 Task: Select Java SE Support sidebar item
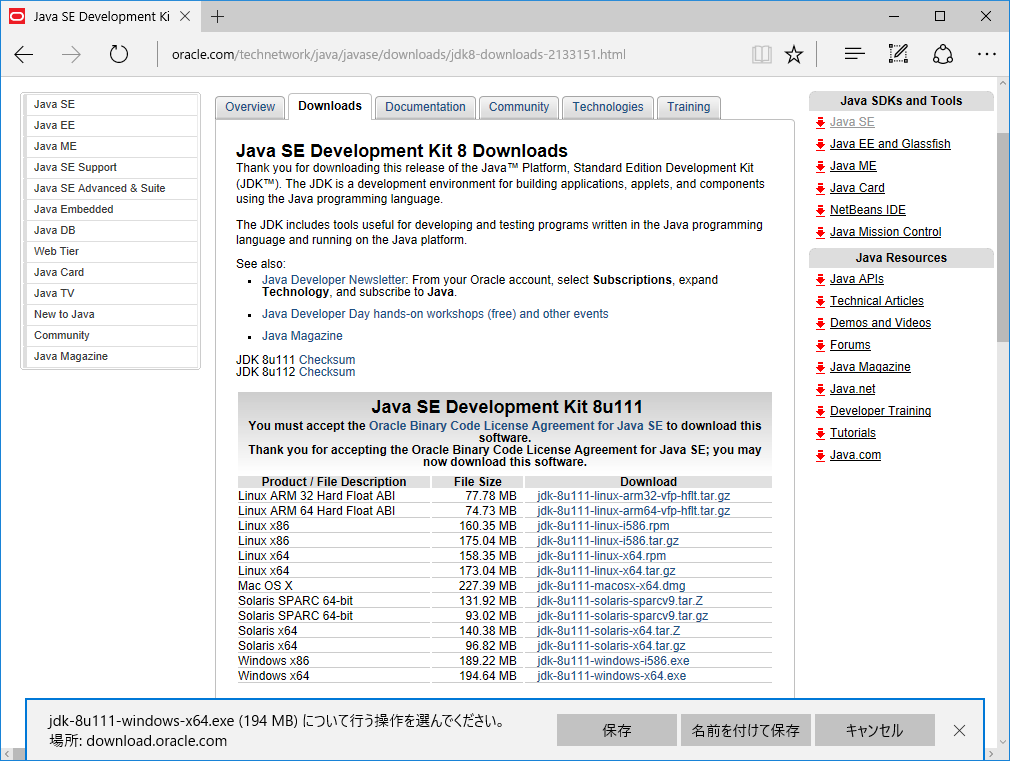111,168
